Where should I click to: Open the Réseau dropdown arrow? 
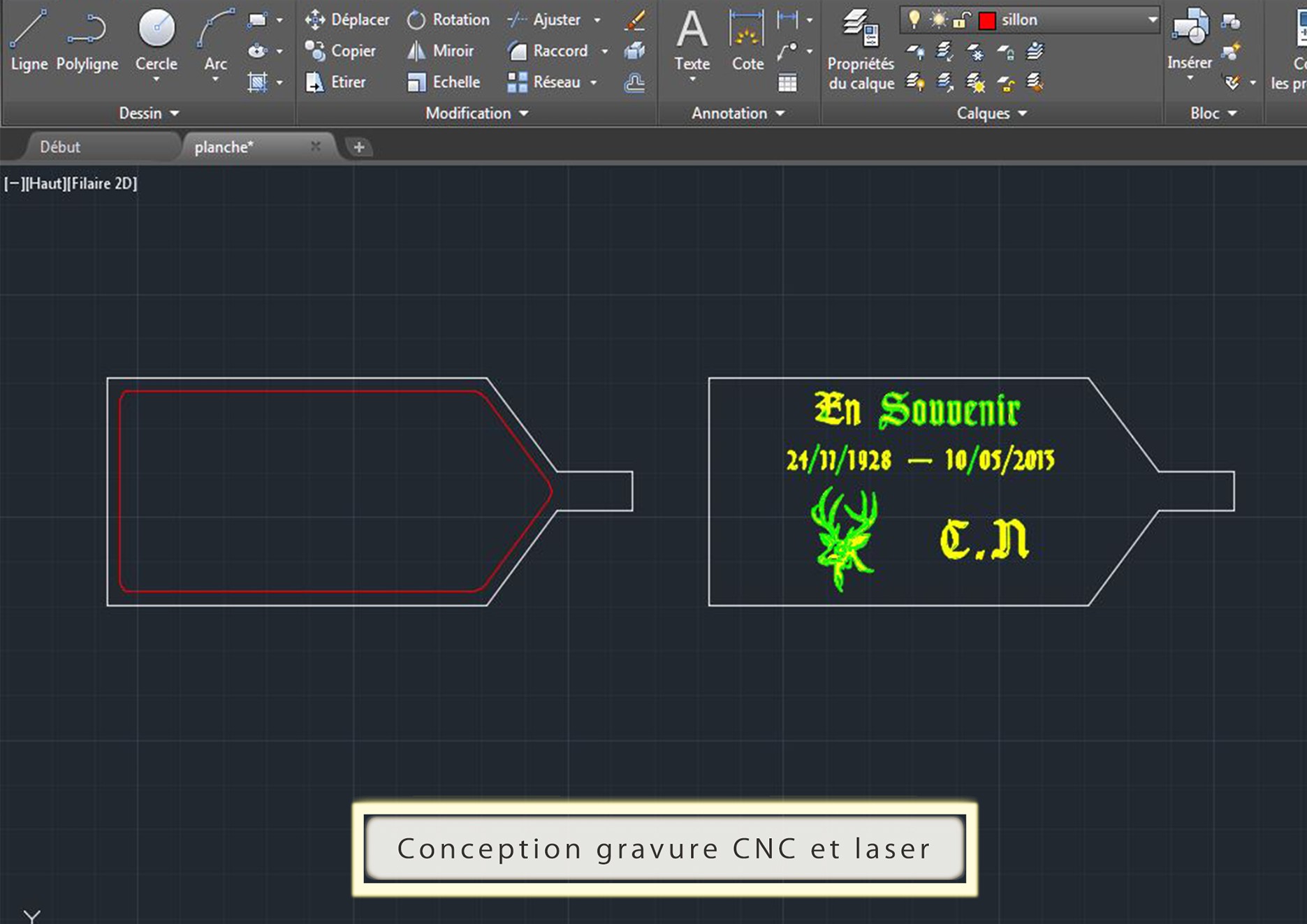click(x=594, y=83)
